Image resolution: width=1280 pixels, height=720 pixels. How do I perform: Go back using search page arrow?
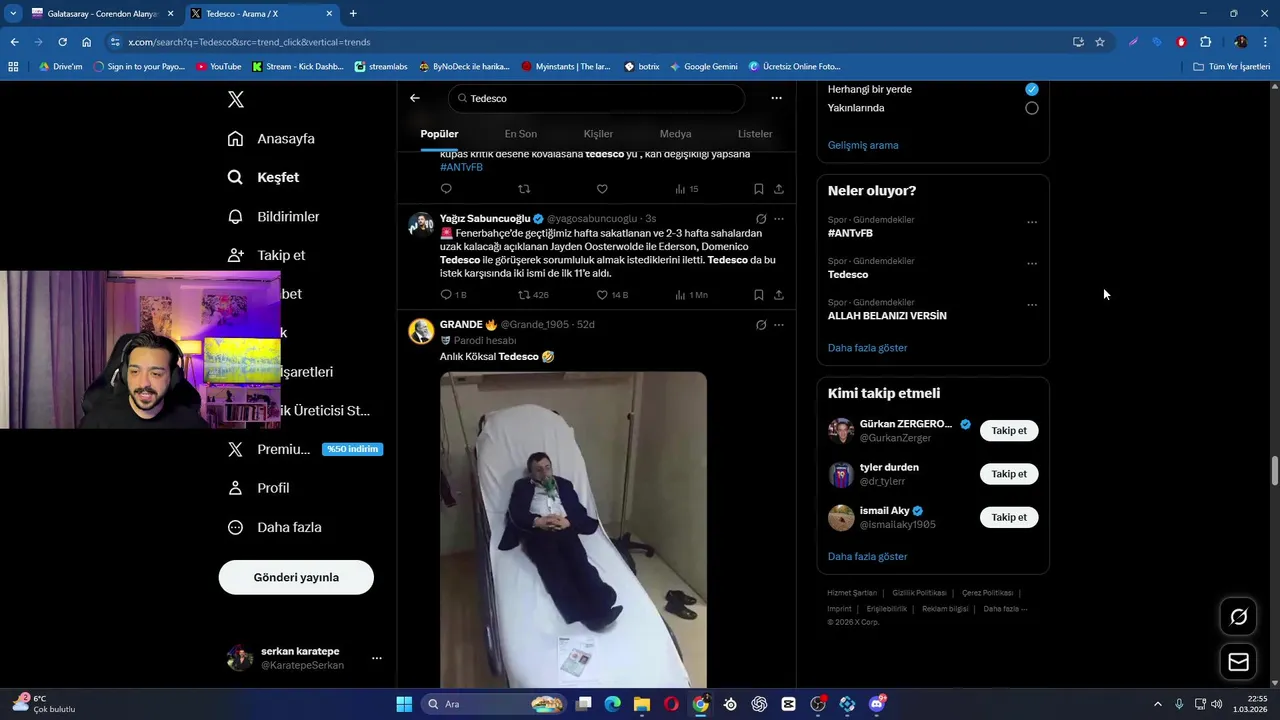click(x=415, y=98)
